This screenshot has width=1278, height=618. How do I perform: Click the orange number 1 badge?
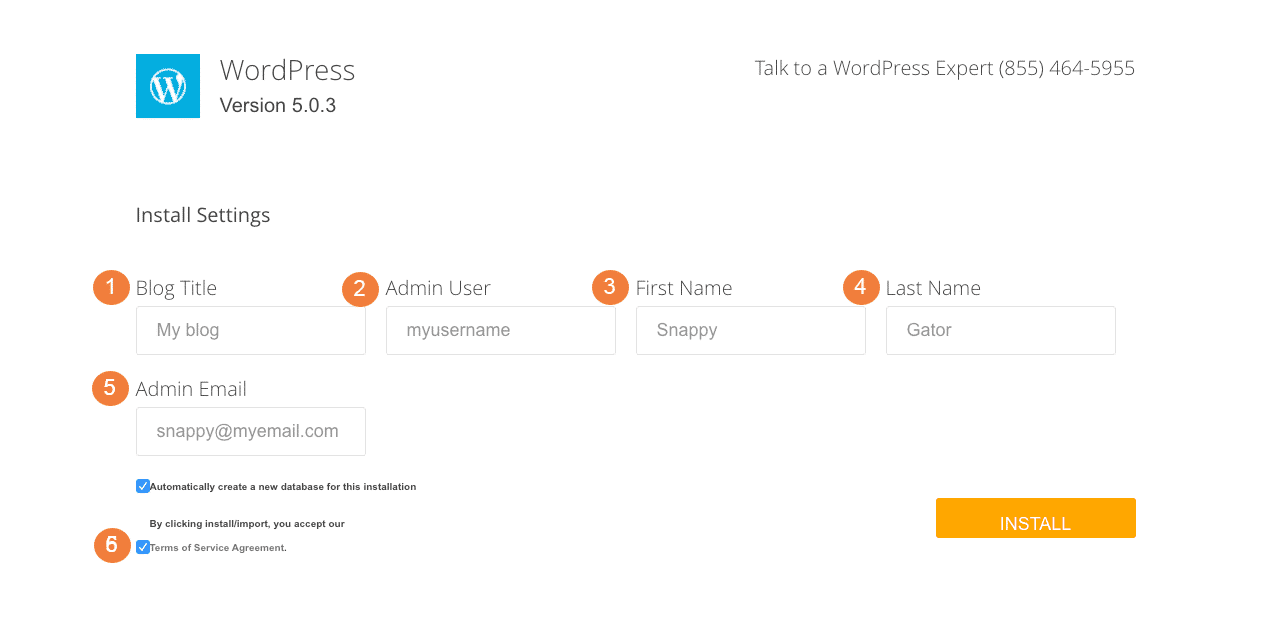111,287
